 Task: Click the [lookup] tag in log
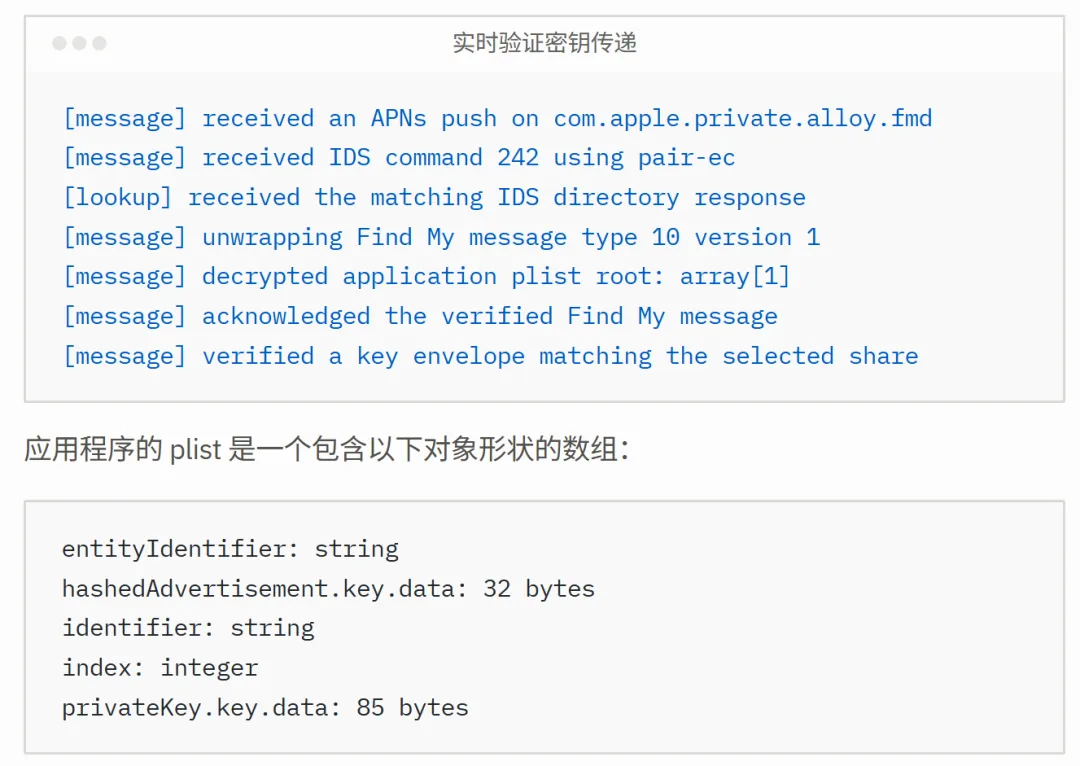tap(117, 198)
